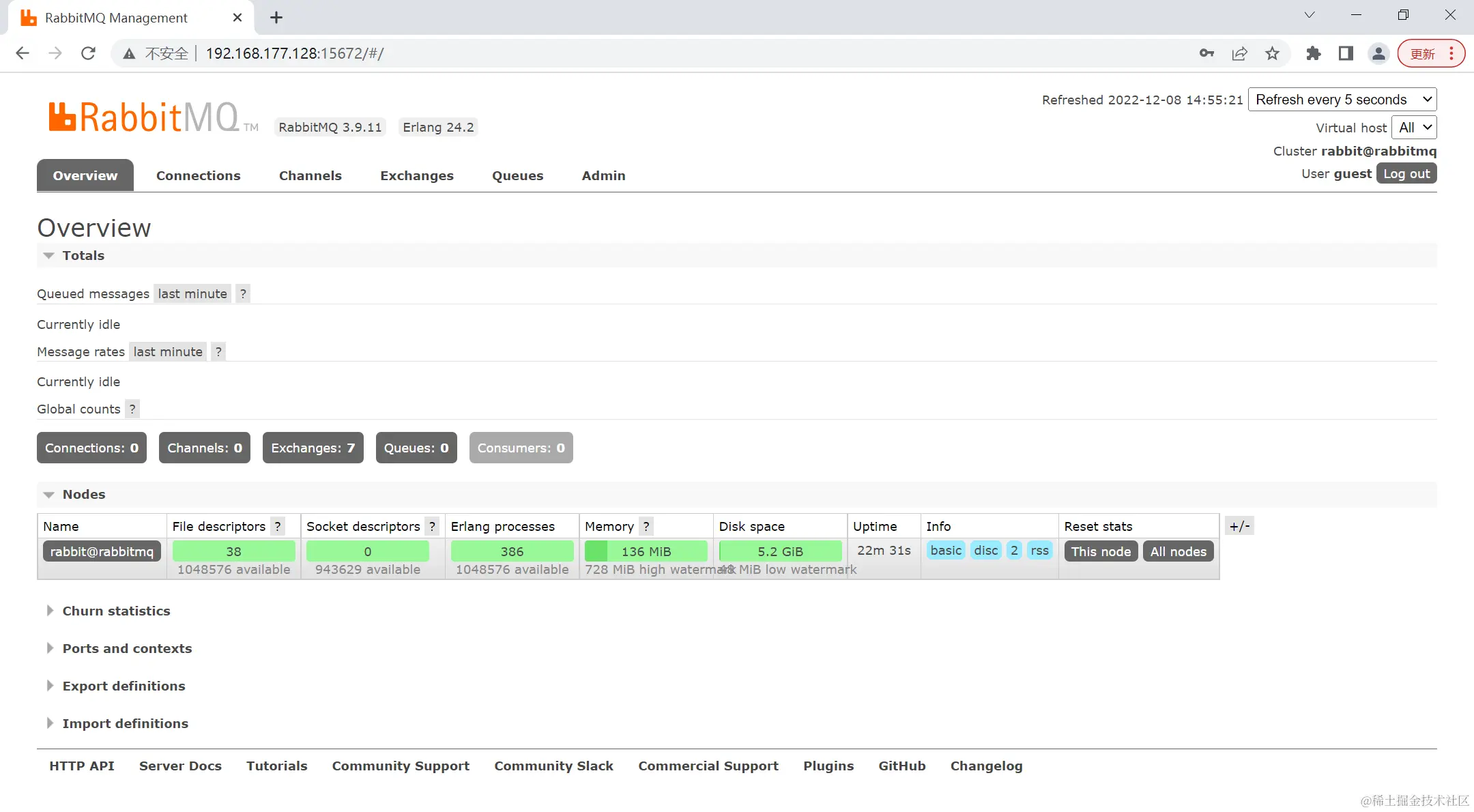
Task: Switch to the Channels tab
Action: pyautogui.click(x=310, y=175)
